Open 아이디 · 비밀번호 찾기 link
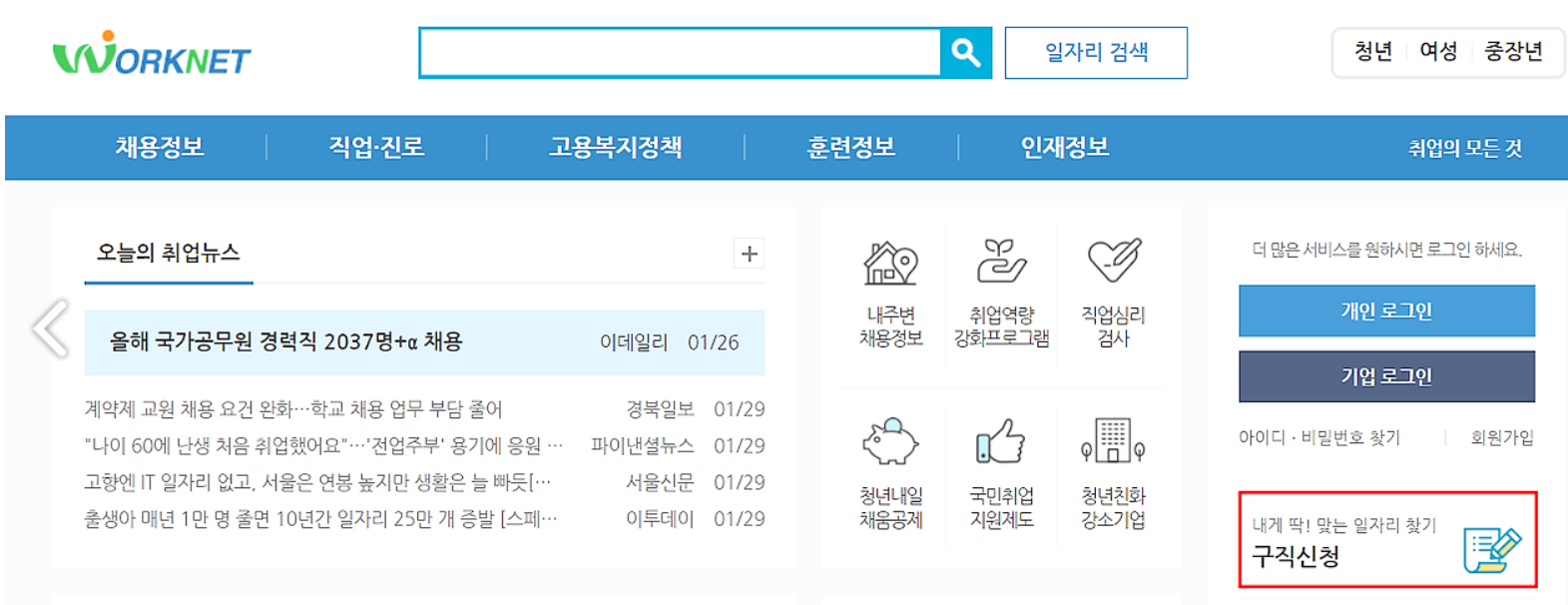Screen dimensions: 1568x605 click(1318, 437)
